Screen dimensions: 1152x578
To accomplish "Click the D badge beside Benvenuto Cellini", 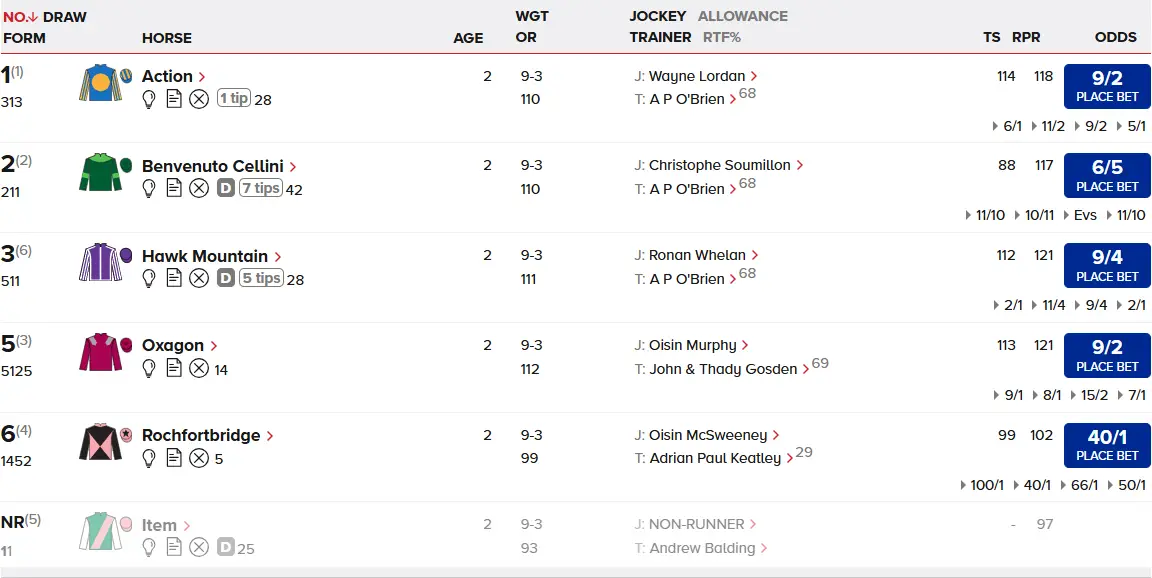I will [226, 188].
